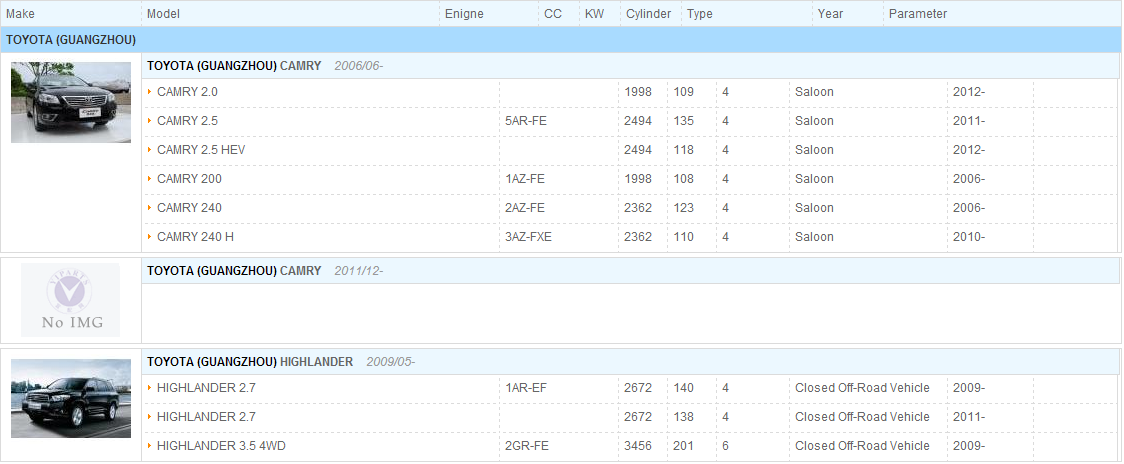Click the black Camry car thumbnail
Screen dimensions: 1124x464
pyautogui.click(x=71, y=103)
